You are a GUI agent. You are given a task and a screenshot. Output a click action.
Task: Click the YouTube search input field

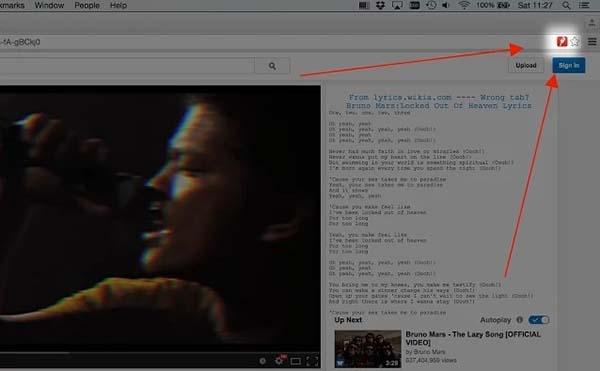[126, 66]
